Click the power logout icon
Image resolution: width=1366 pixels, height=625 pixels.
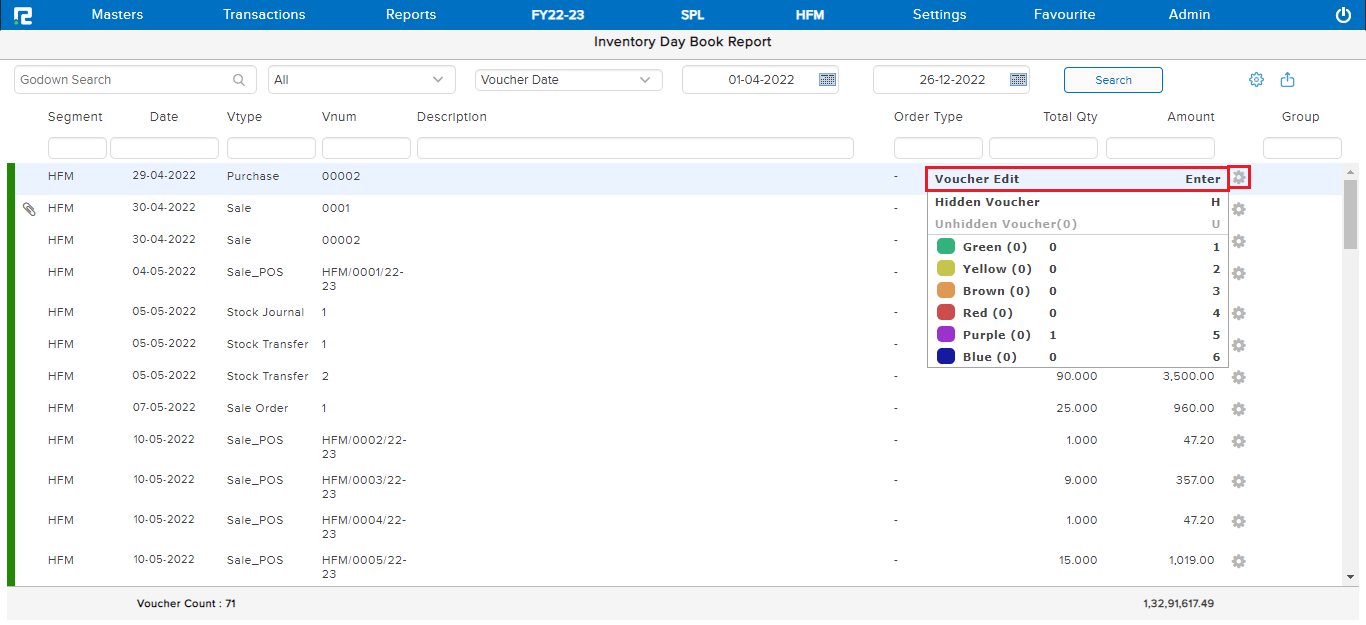[x=1343, y=15]
